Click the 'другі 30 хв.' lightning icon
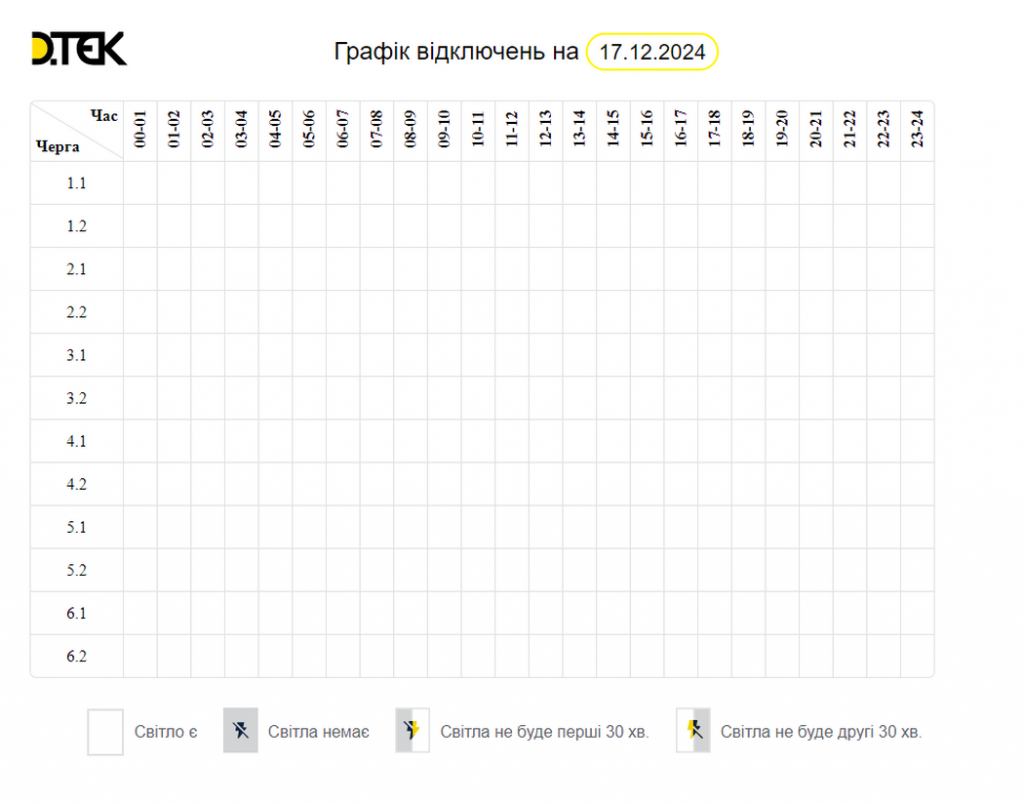Screen dimensions: 1024x804 pos(693,730)
